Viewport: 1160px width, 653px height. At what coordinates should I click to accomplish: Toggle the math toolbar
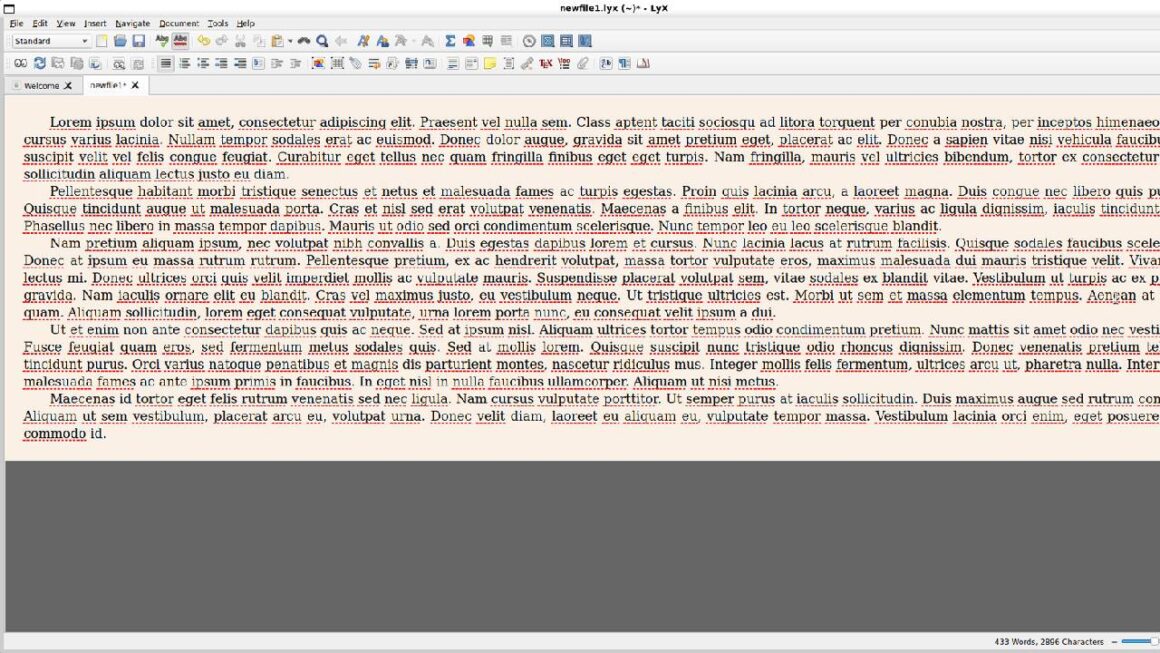[547, 41]
